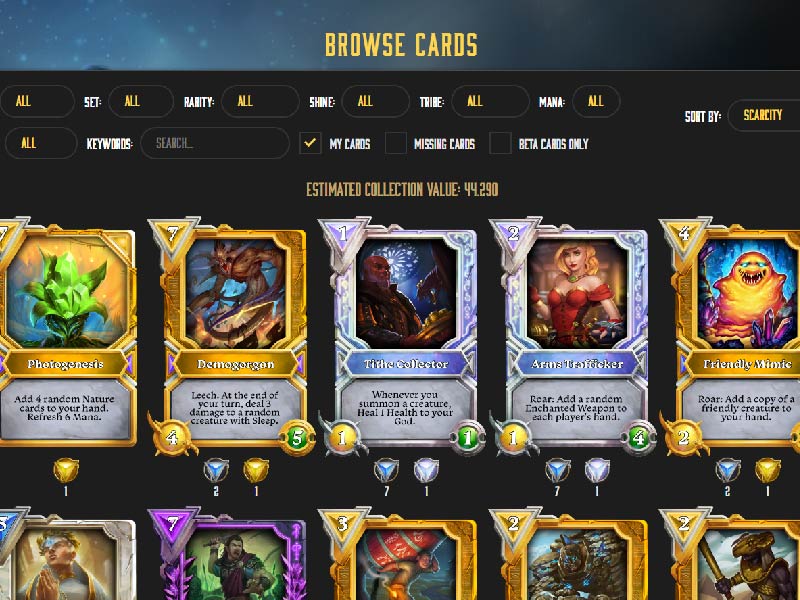Open the Tribe filter dropdown

pyautogui.click(x=490, y=101)
